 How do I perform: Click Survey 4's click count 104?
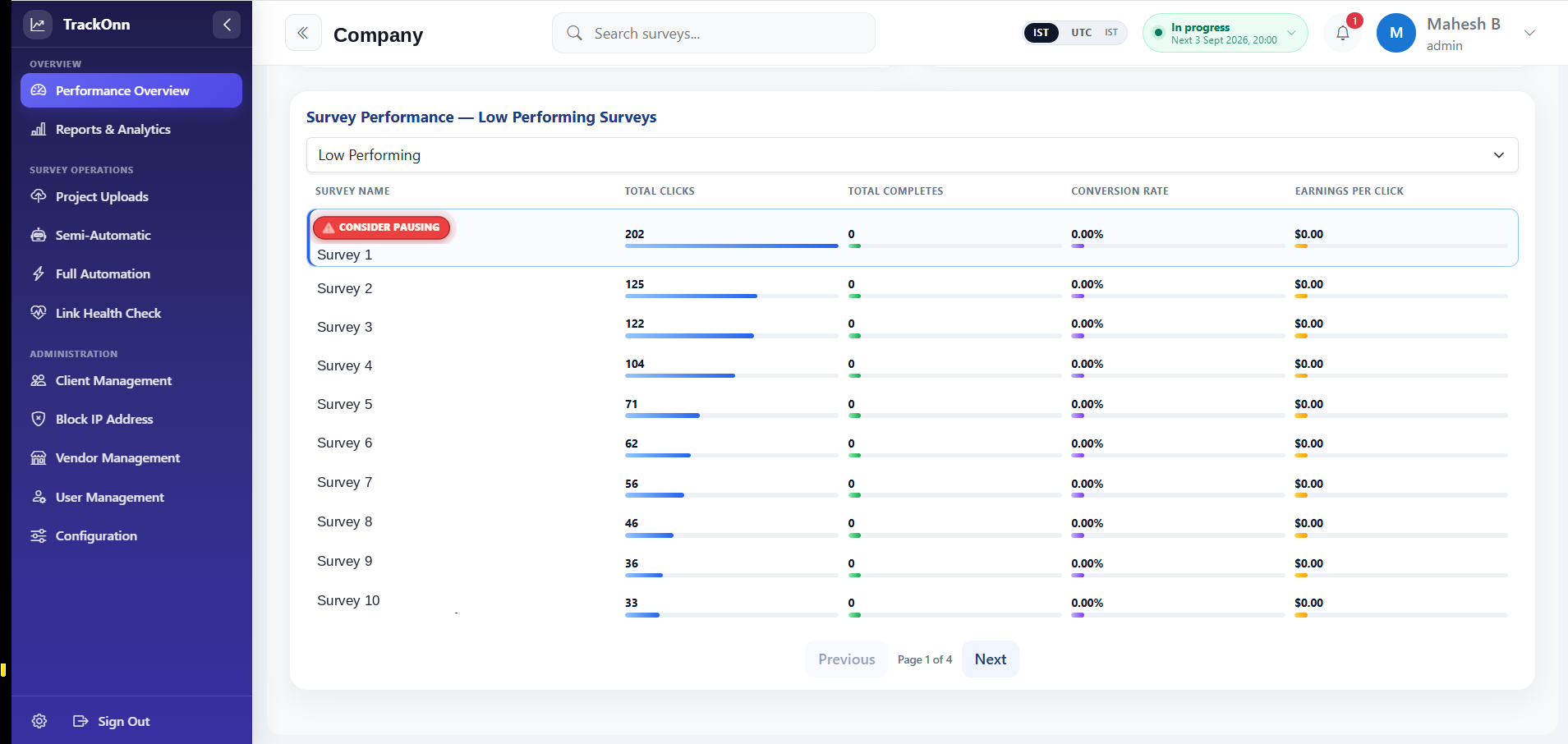point(635,364)
